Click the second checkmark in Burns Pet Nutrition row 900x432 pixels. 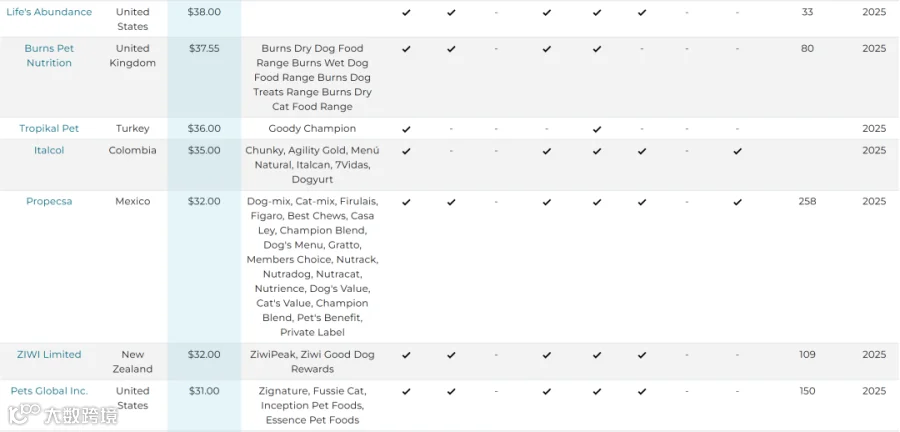click(451, 49)
